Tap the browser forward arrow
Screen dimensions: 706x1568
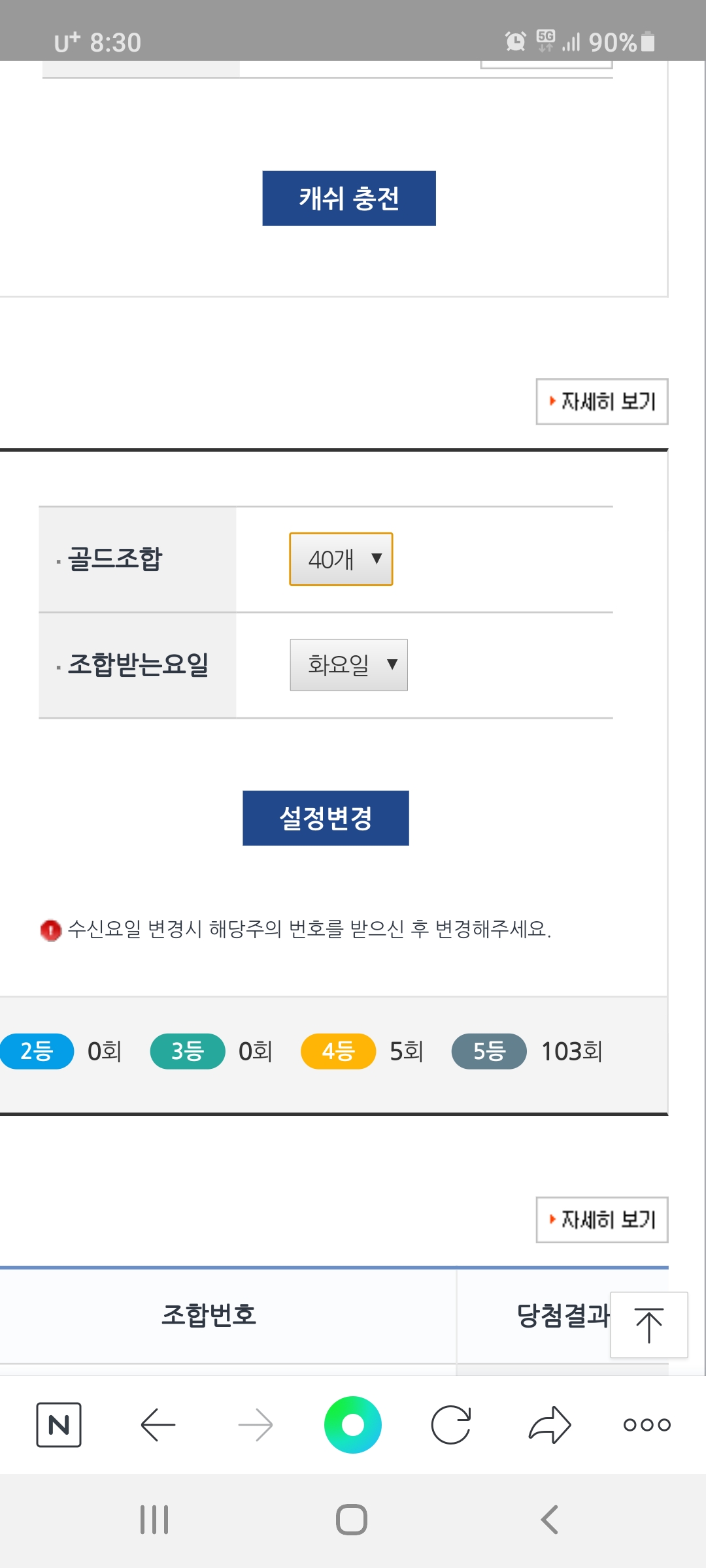(255, 1424)
